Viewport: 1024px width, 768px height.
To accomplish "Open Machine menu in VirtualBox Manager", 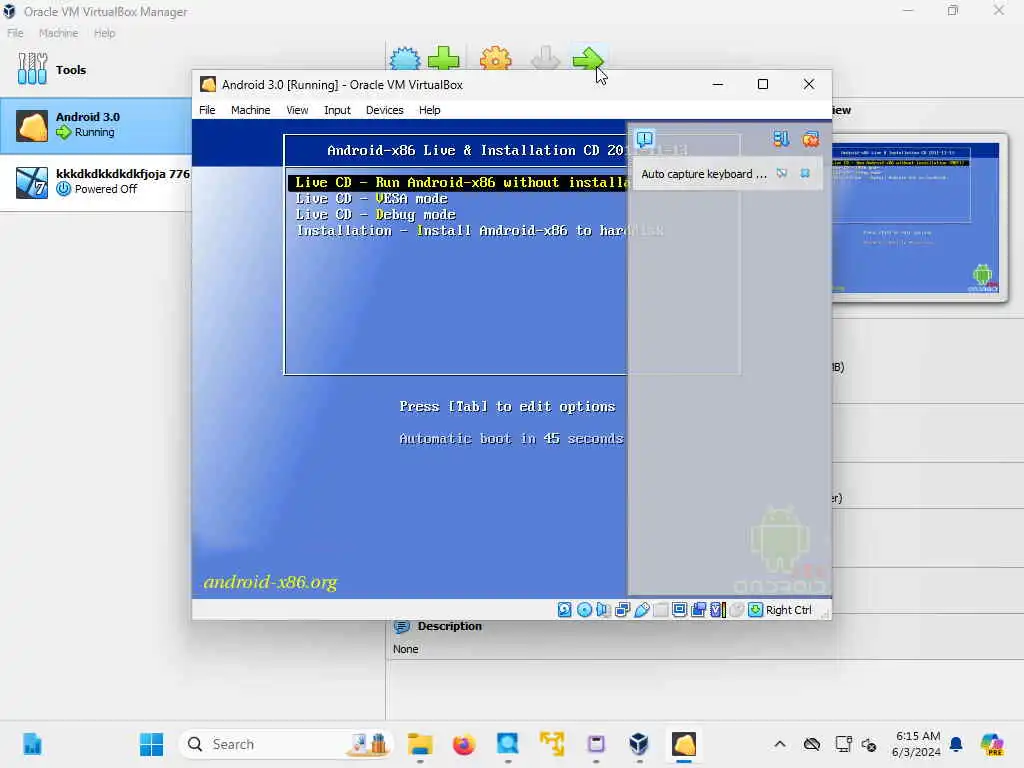I will click(58, 33).
